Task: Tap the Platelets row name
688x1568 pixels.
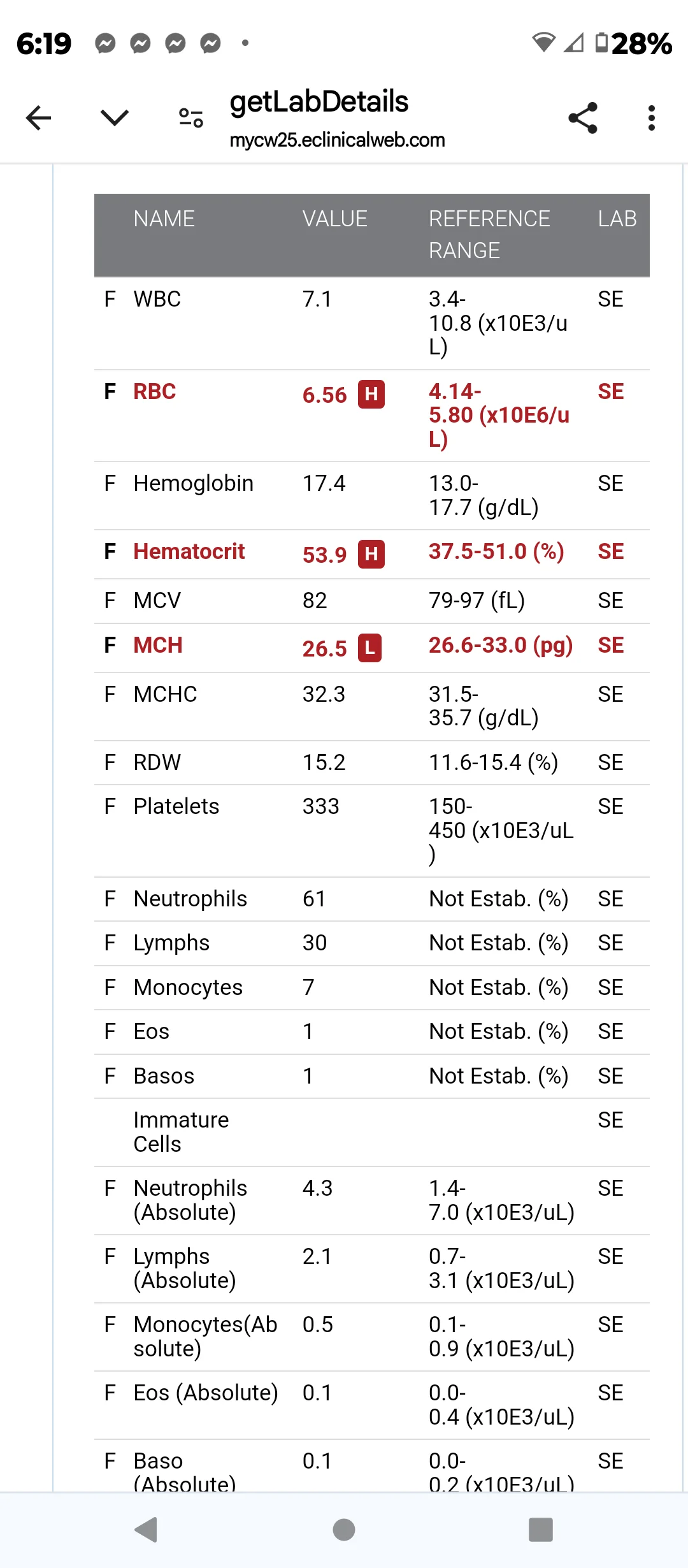Action: [176, 806]
